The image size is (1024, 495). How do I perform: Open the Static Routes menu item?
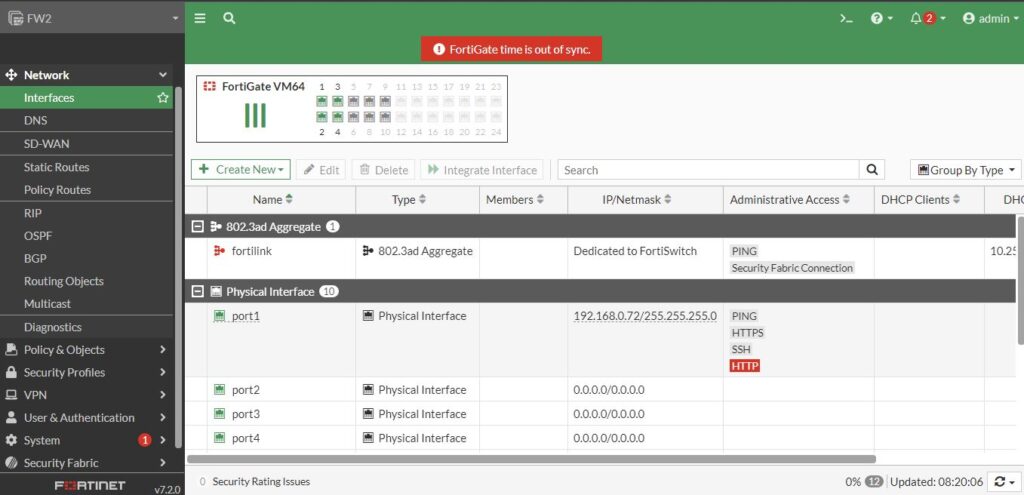[x=57, y=167]
